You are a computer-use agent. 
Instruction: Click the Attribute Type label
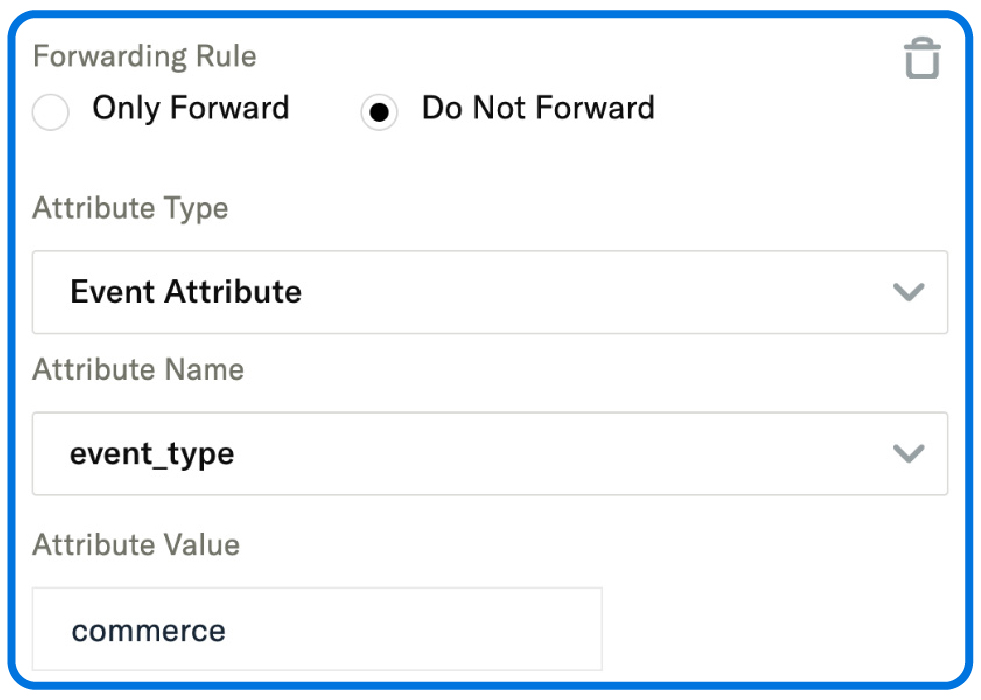click(130, 209)
